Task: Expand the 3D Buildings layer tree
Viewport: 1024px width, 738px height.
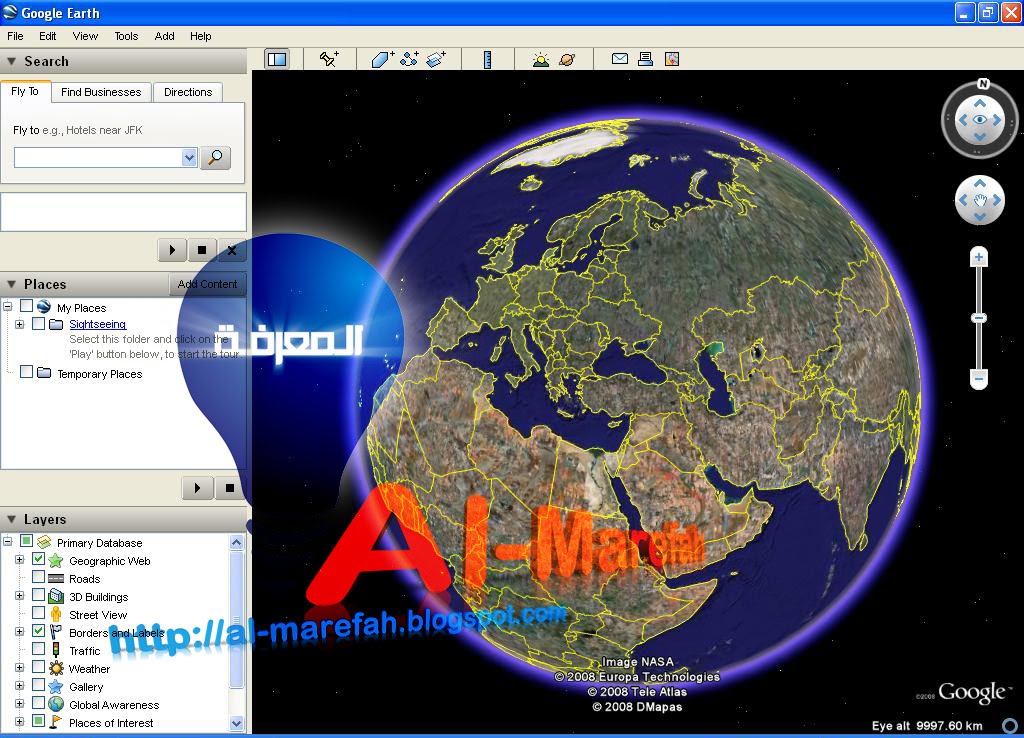Action: [x=19, y=596]
